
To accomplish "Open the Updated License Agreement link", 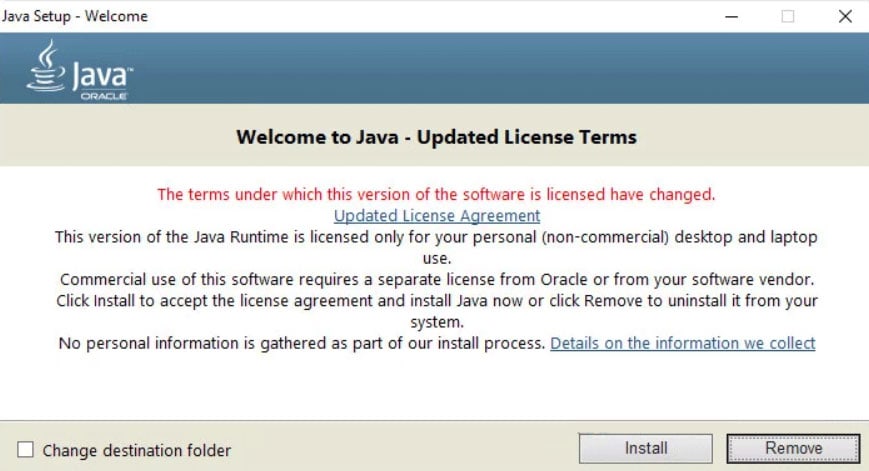I will pos(436,215).
